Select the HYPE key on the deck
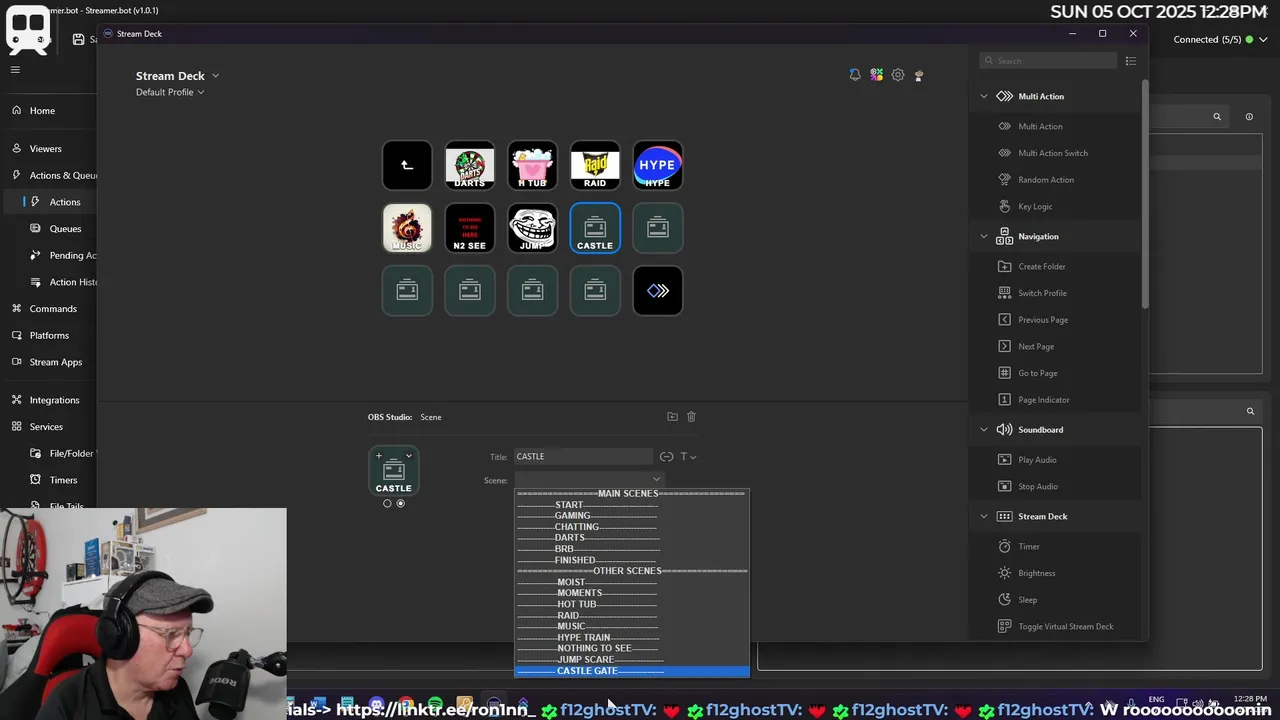 [658, 165]
